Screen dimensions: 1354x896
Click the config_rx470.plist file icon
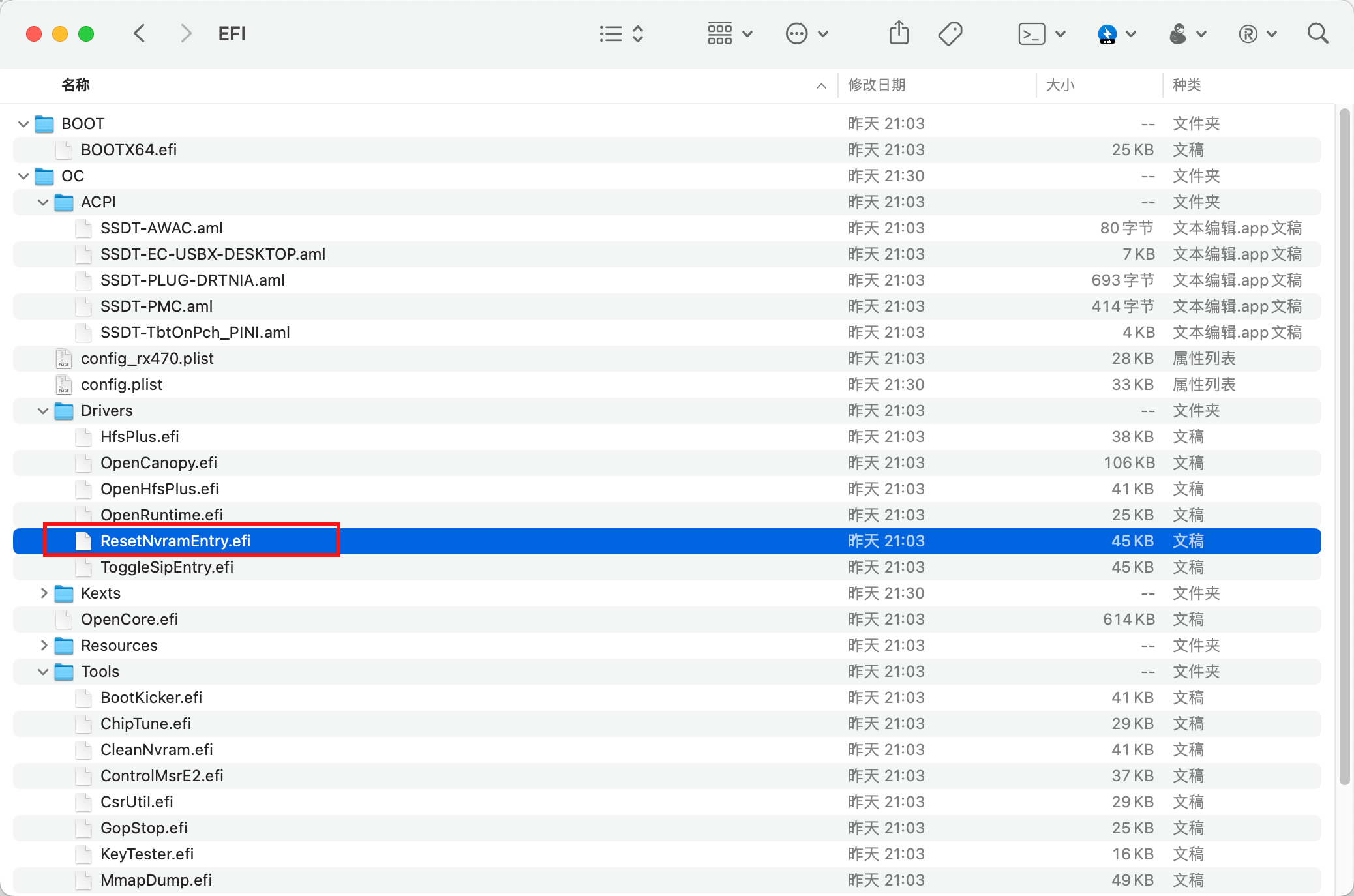click(x=64, y=359)
